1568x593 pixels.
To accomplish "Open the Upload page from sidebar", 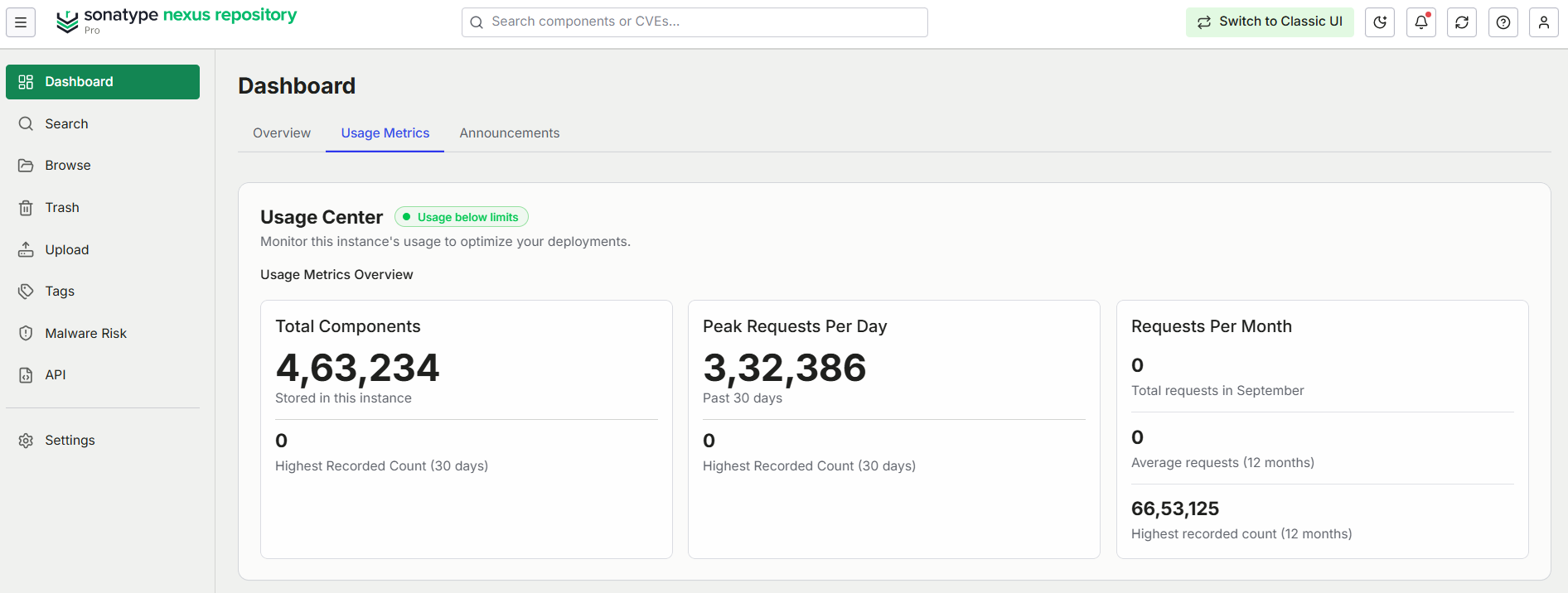I will coord(103,249).
